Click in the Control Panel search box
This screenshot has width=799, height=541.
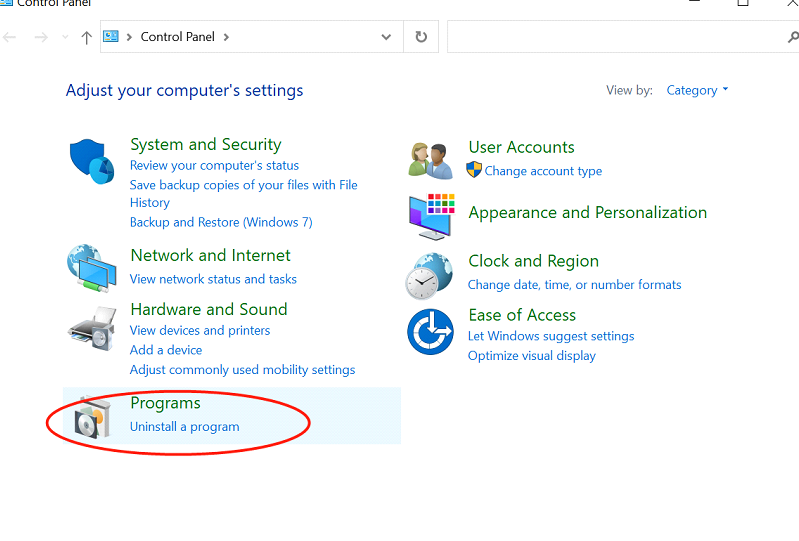617,37
